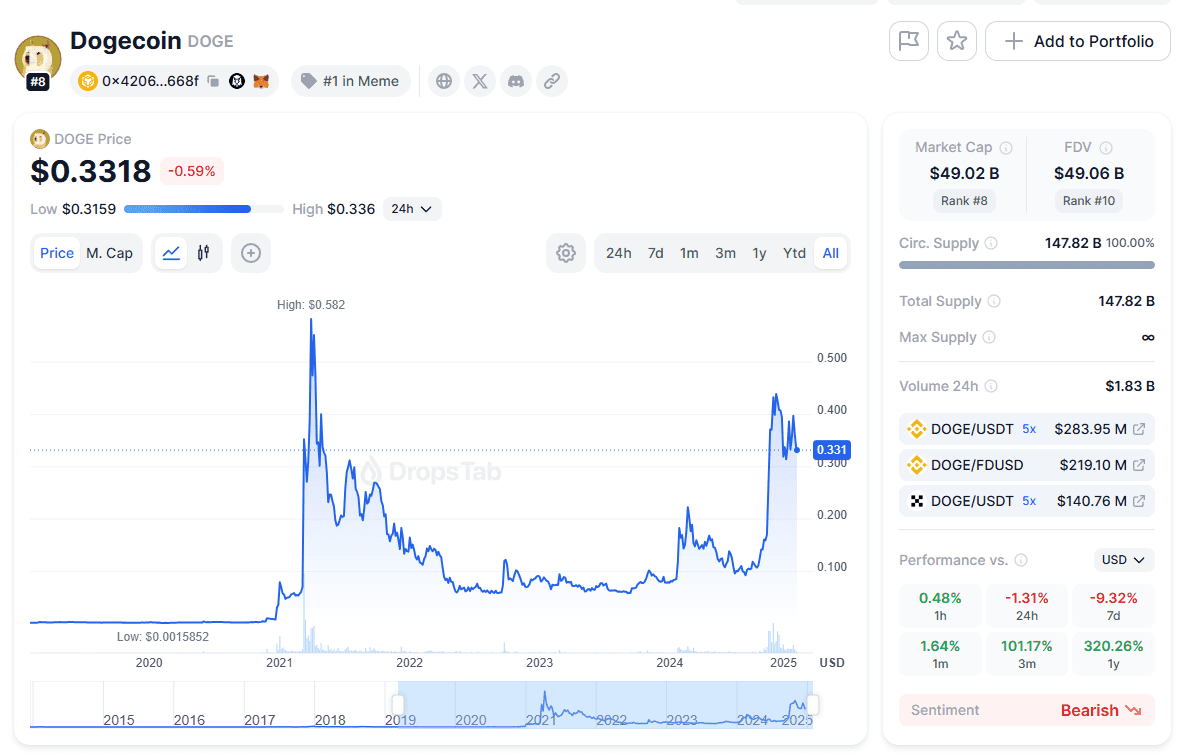Set chart range to 1y

point(759,253)
